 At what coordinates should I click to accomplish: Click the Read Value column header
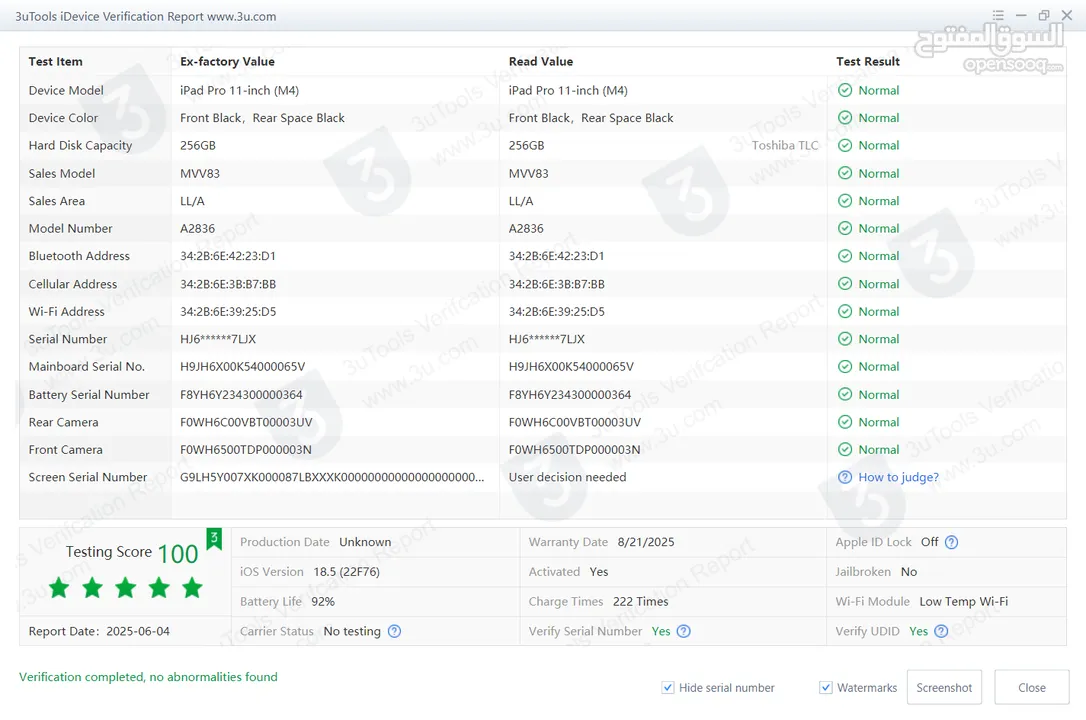[x=541, y=62]
